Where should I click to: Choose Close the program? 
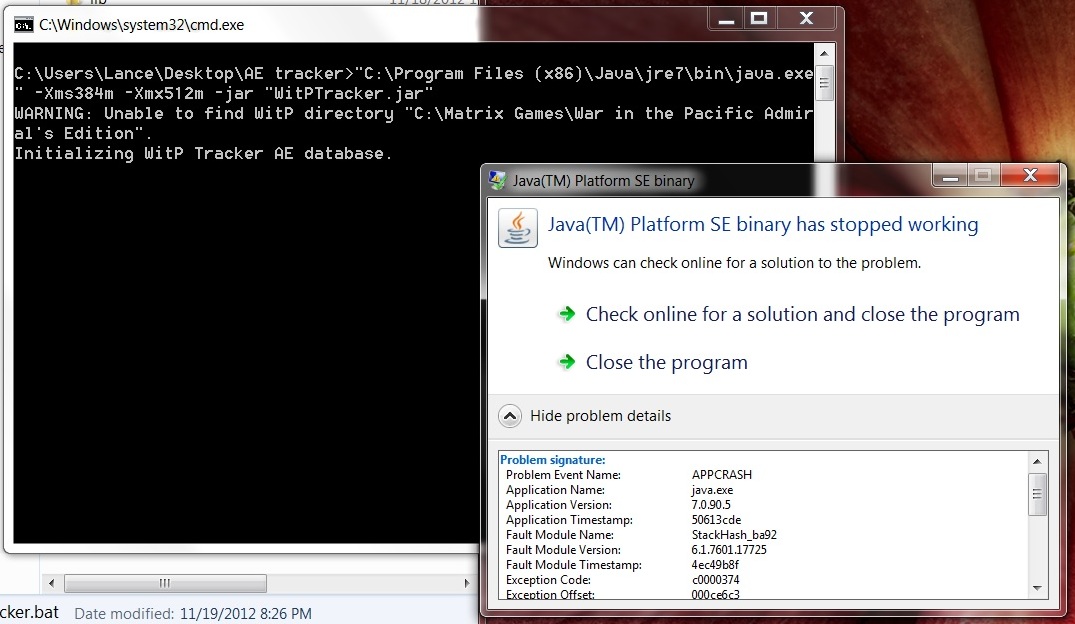coord(666,362)
